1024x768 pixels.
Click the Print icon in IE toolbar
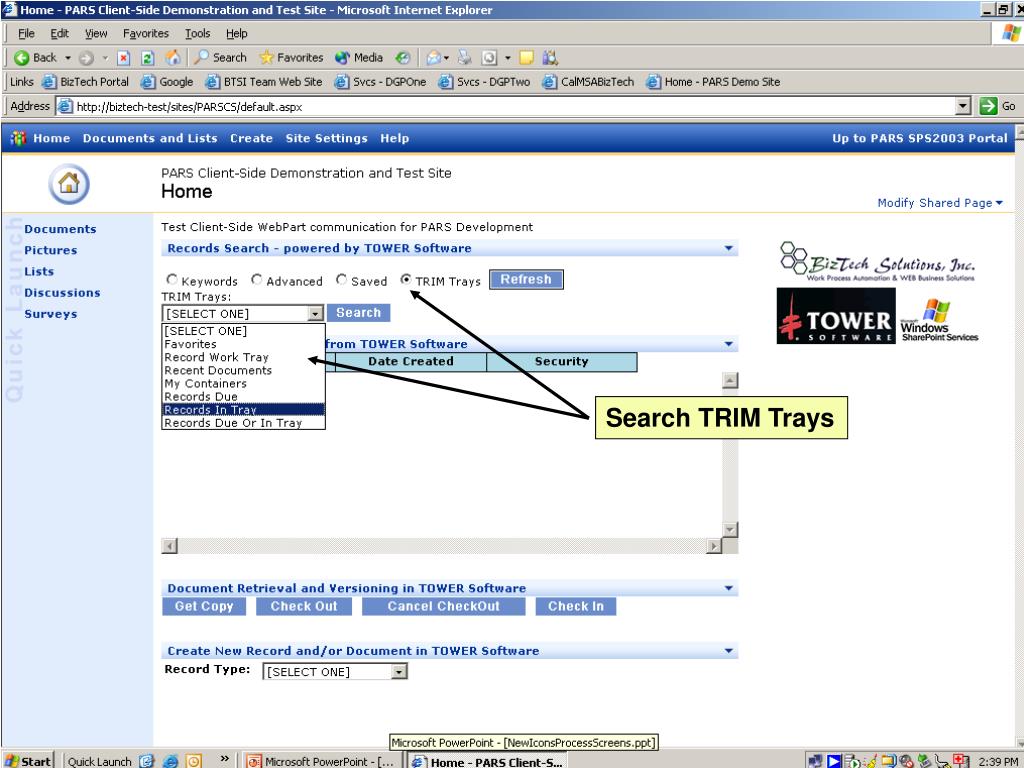464,58
